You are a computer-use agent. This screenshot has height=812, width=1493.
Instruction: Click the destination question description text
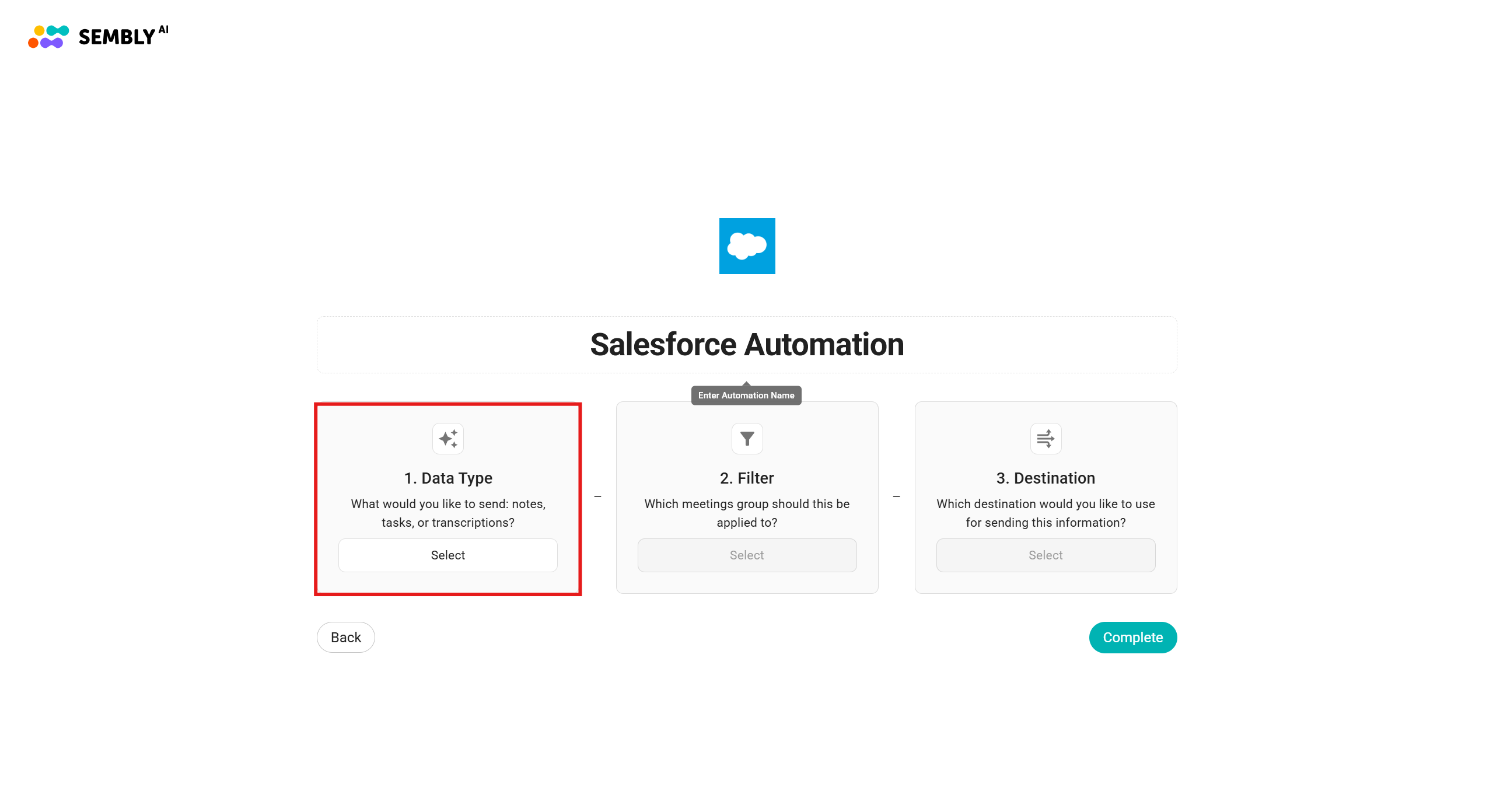[x=1046, y=513]
